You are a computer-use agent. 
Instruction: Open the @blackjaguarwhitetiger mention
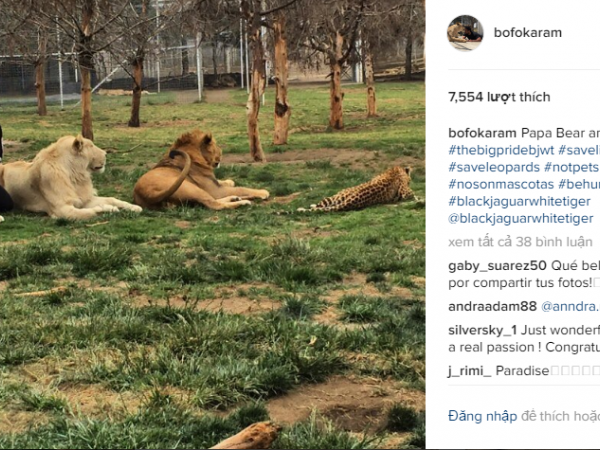[x=520, y=218]
